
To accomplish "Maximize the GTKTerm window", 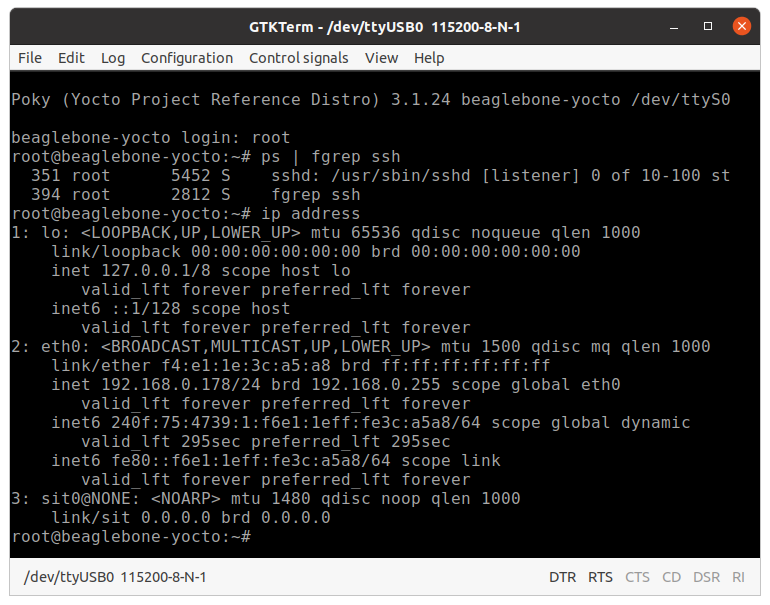I will pyautogui.click(x=708, y=26).
